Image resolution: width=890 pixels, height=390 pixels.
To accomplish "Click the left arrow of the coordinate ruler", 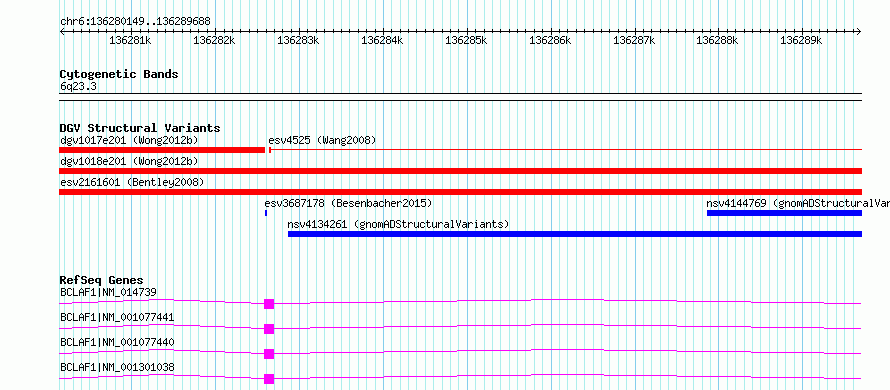I will pyautogui.click(x=62, y=31).
